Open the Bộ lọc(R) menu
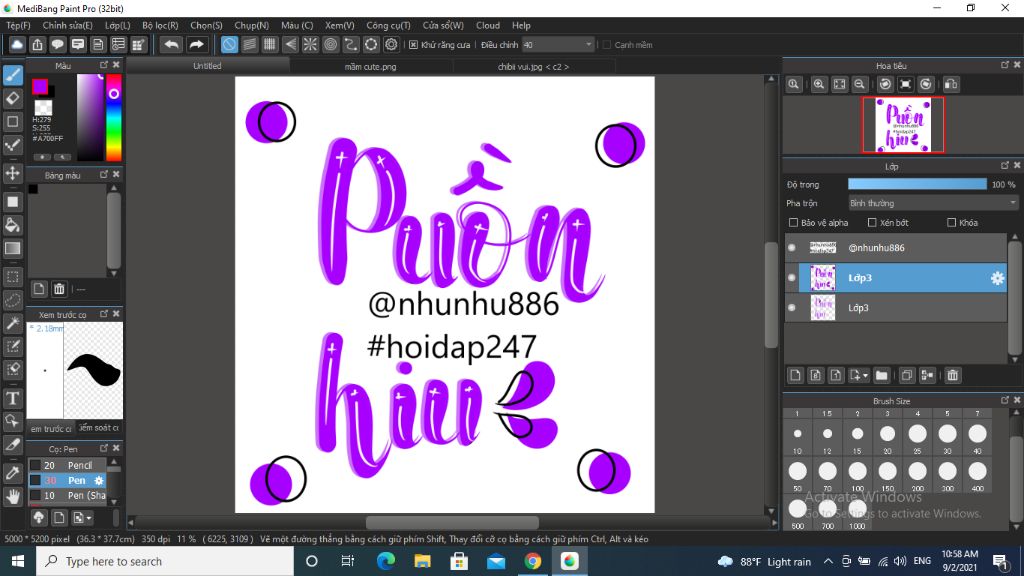 160,25
